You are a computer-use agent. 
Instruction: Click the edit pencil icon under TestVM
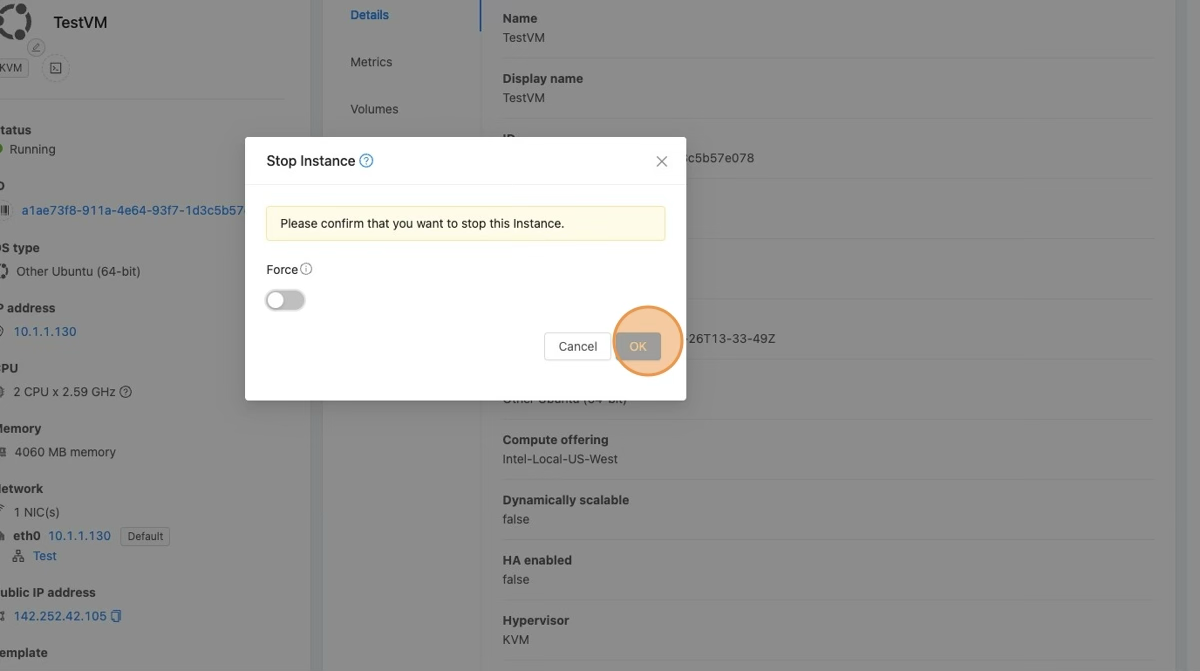(x=36, y=47)
